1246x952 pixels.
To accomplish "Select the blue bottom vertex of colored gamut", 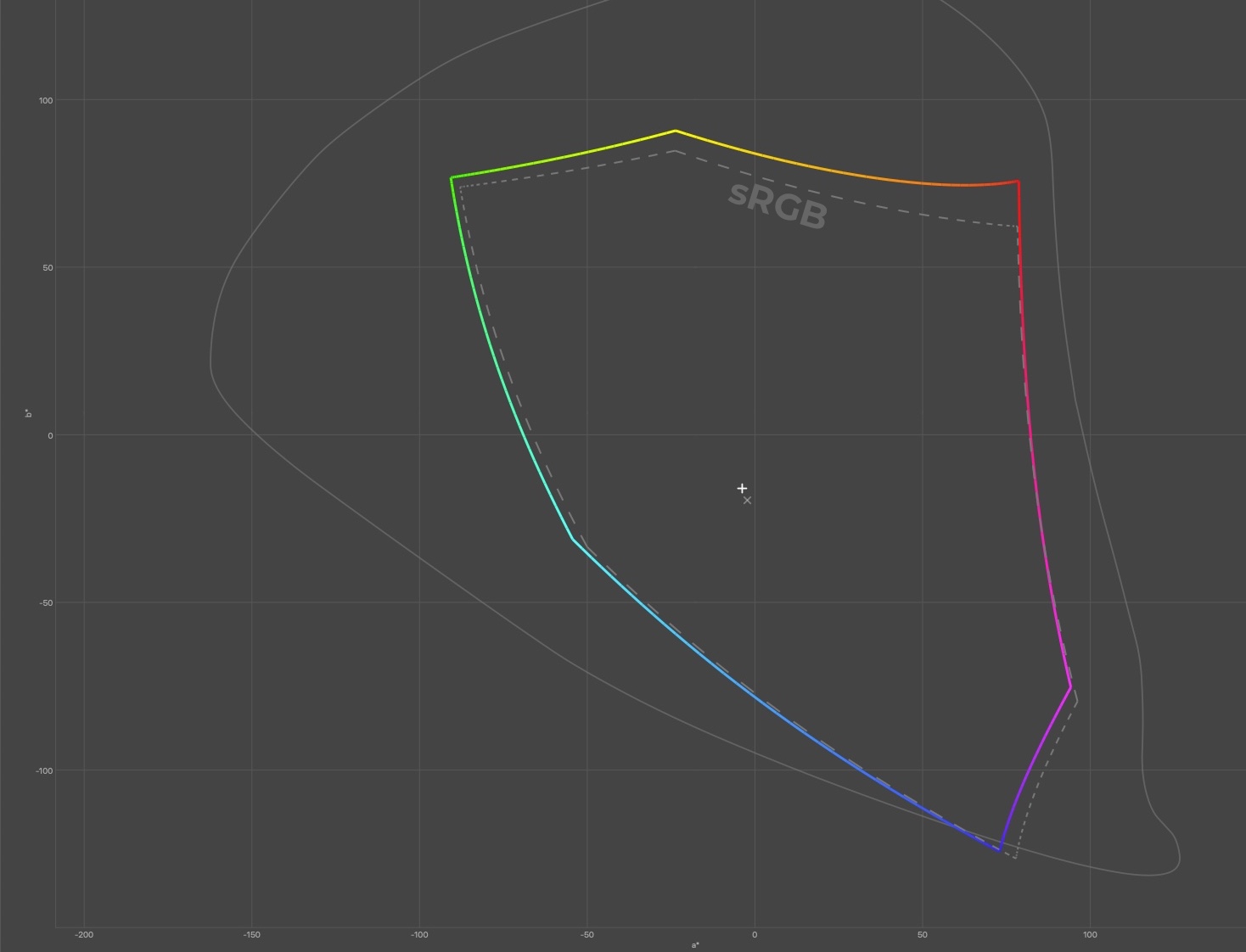I will (1000, 849).
